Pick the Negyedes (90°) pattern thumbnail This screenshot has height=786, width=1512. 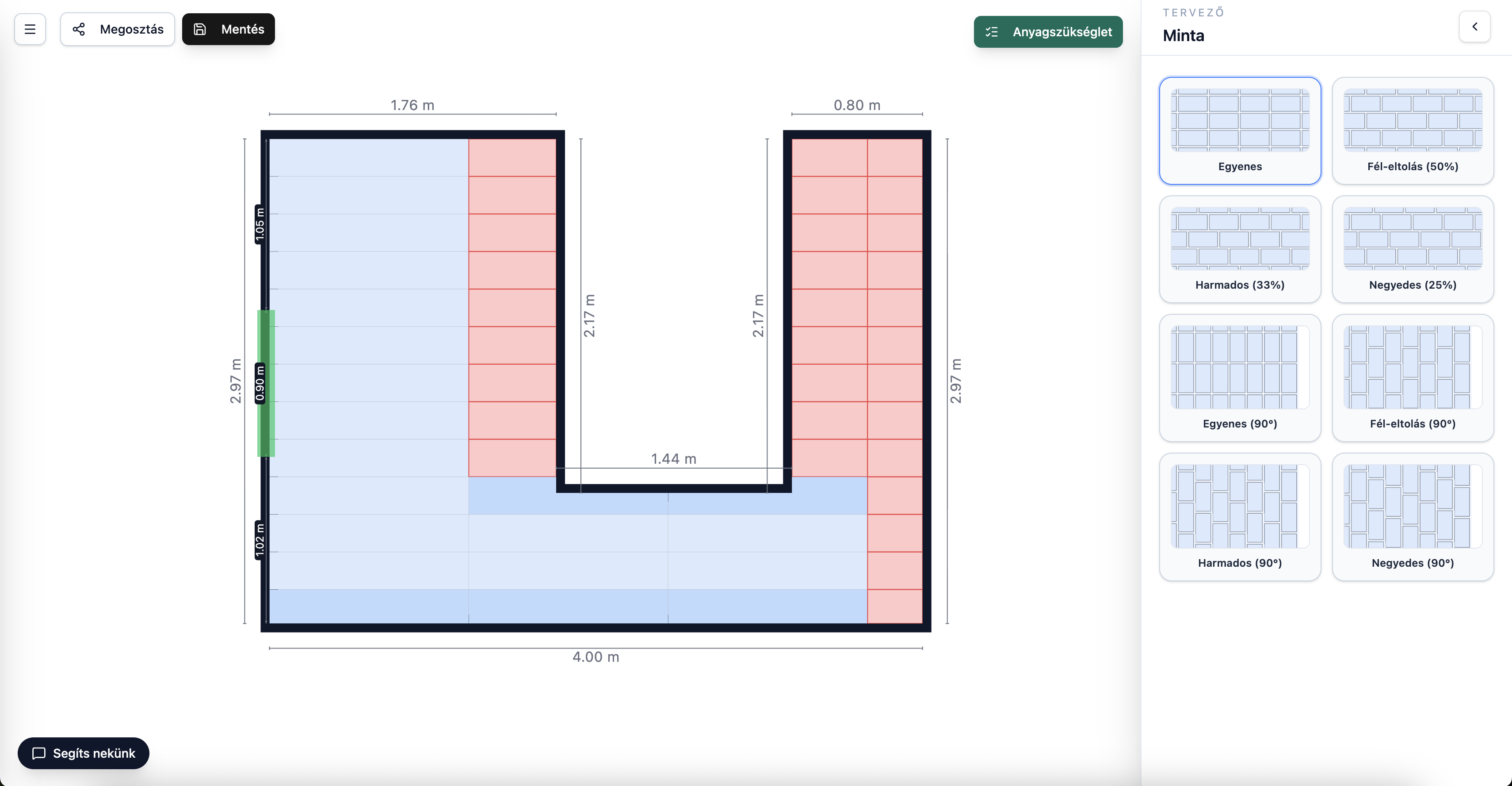point(1412,506)
